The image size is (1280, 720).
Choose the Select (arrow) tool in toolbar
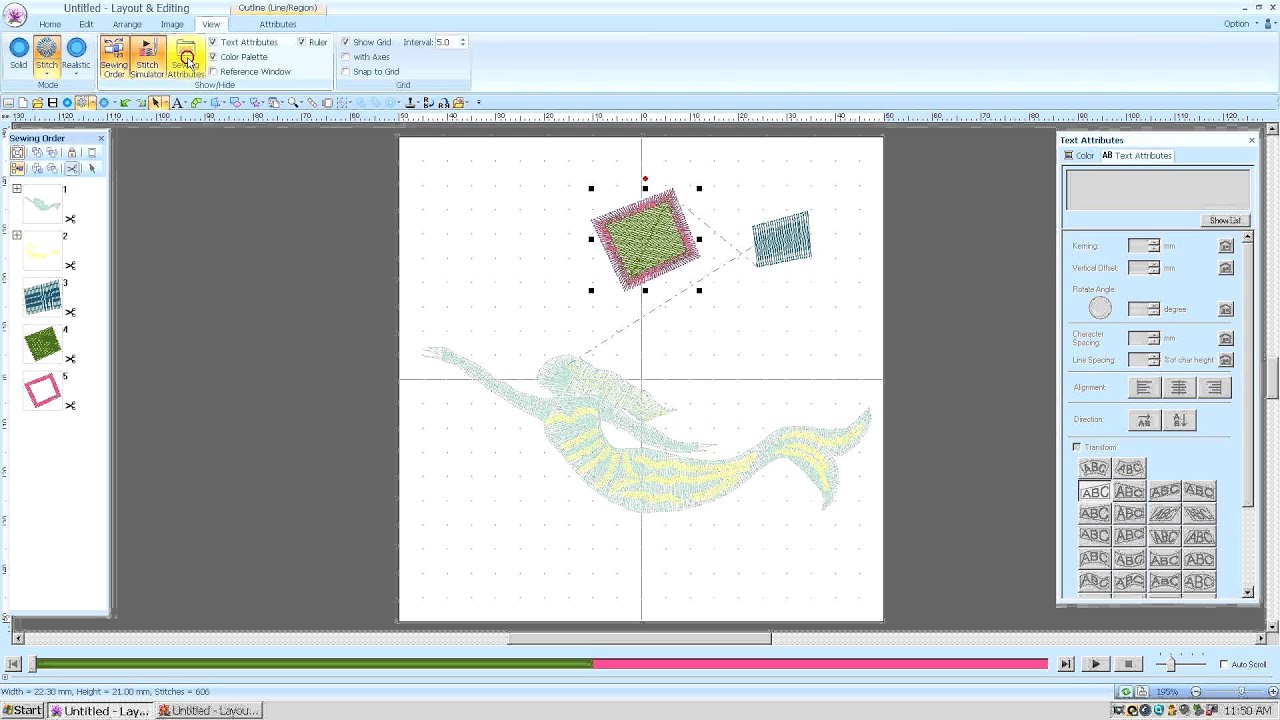point(155,102)
